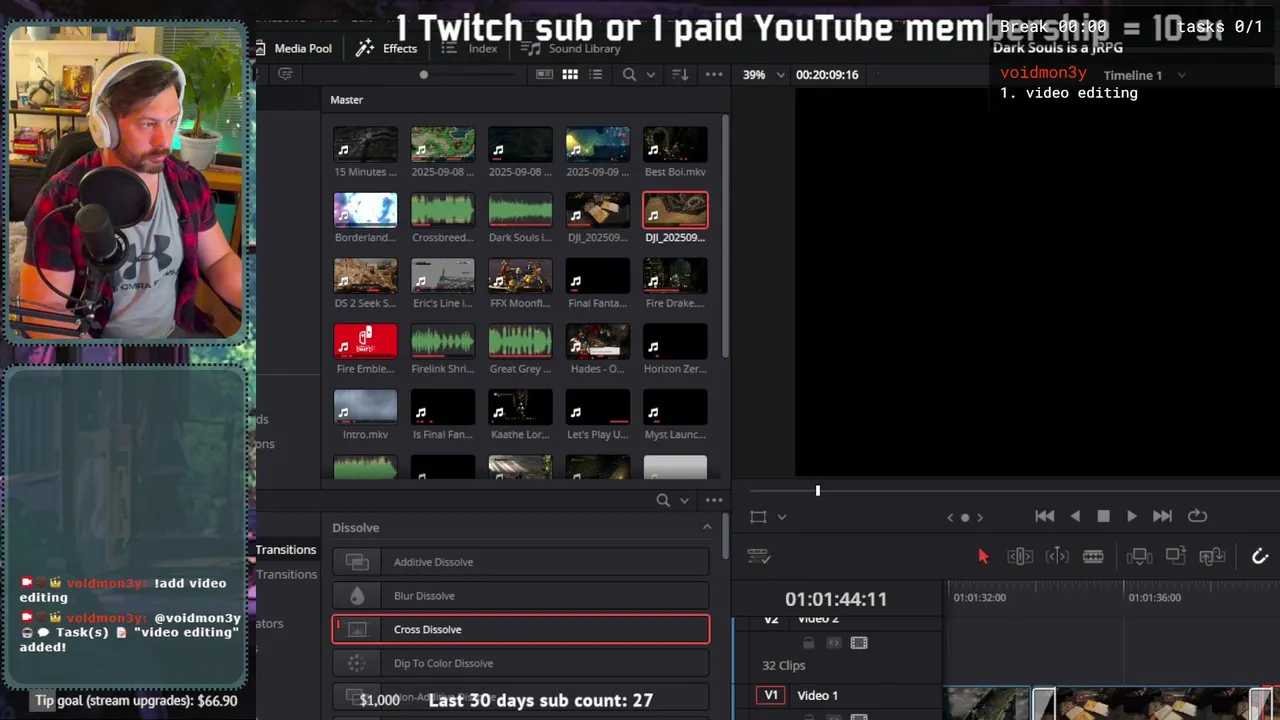
Task: Jump to the last frame
Action: (1162, 516)
